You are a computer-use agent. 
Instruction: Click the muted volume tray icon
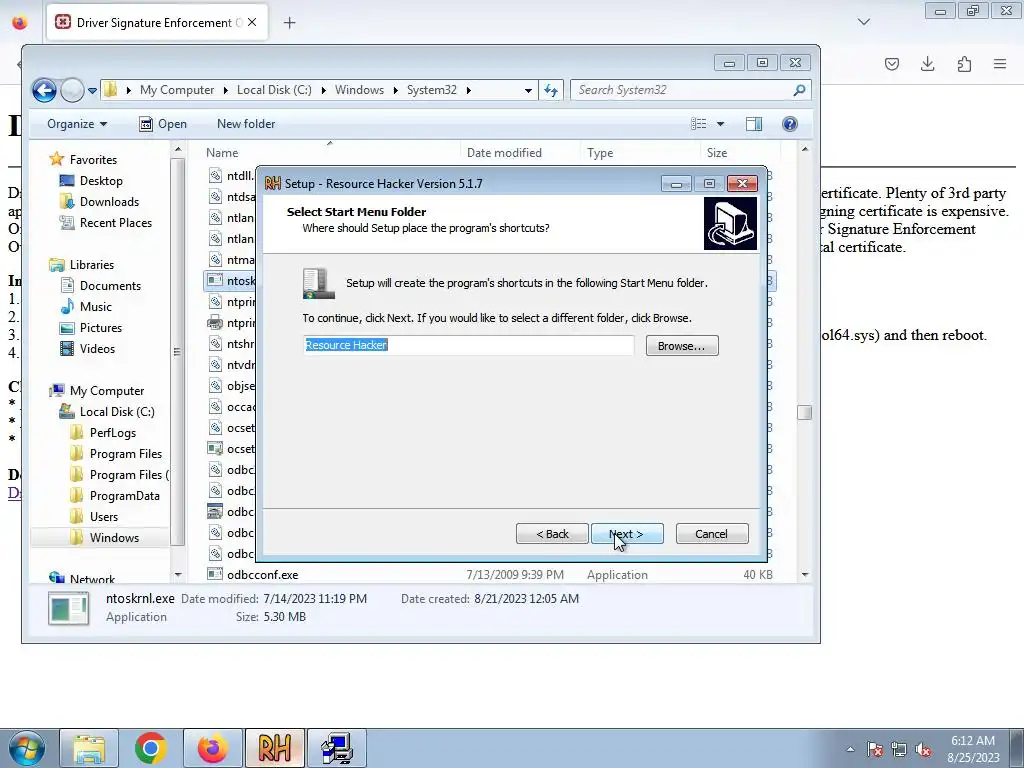point(923,749)
